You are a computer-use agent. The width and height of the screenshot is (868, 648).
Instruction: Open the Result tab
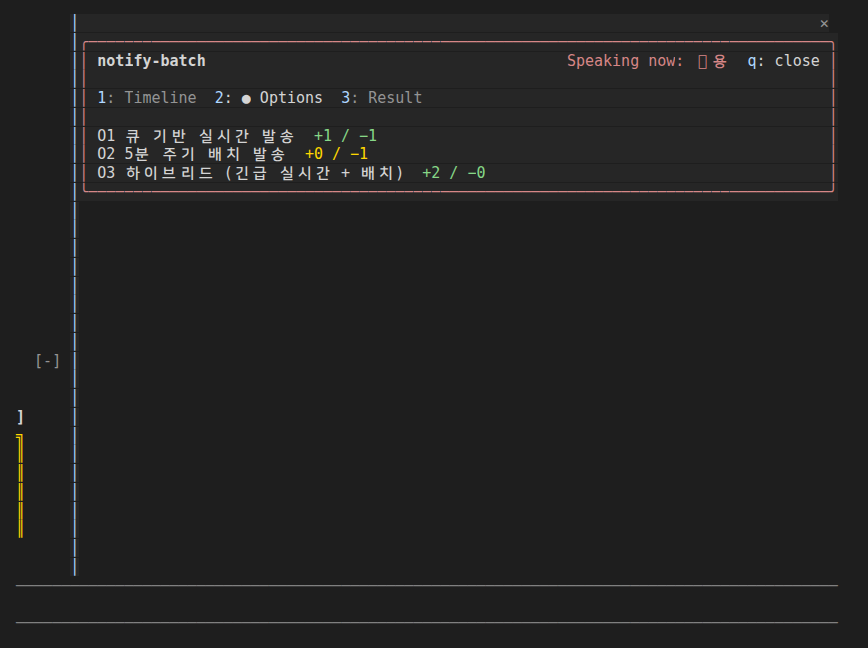(381, 98)
